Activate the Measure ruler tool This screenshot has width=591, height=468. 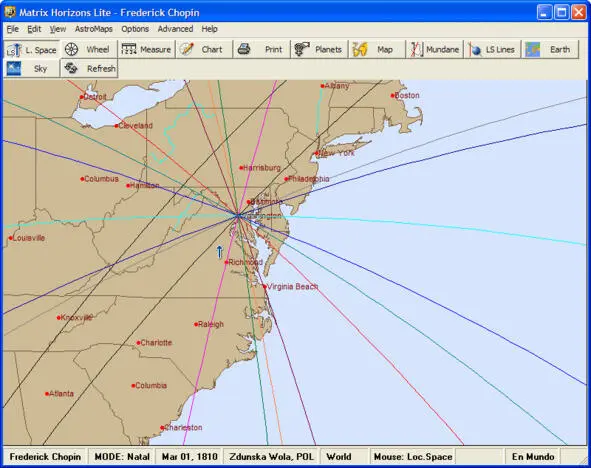coord(129,49)
